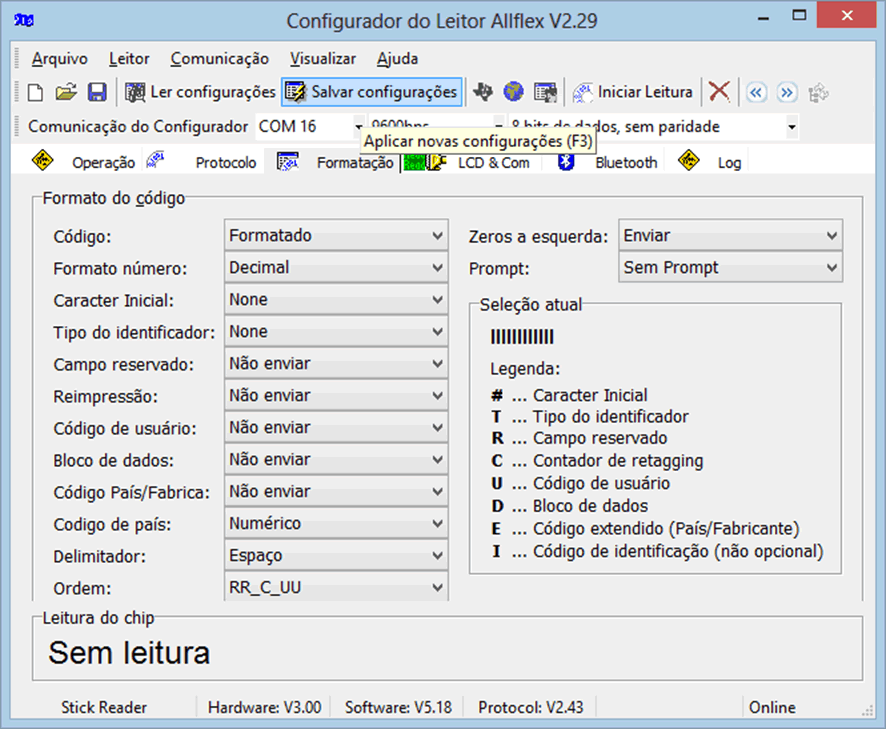Click Ler configurações toolbar button
The image size is (886, 729).
(x=200, y=92)
